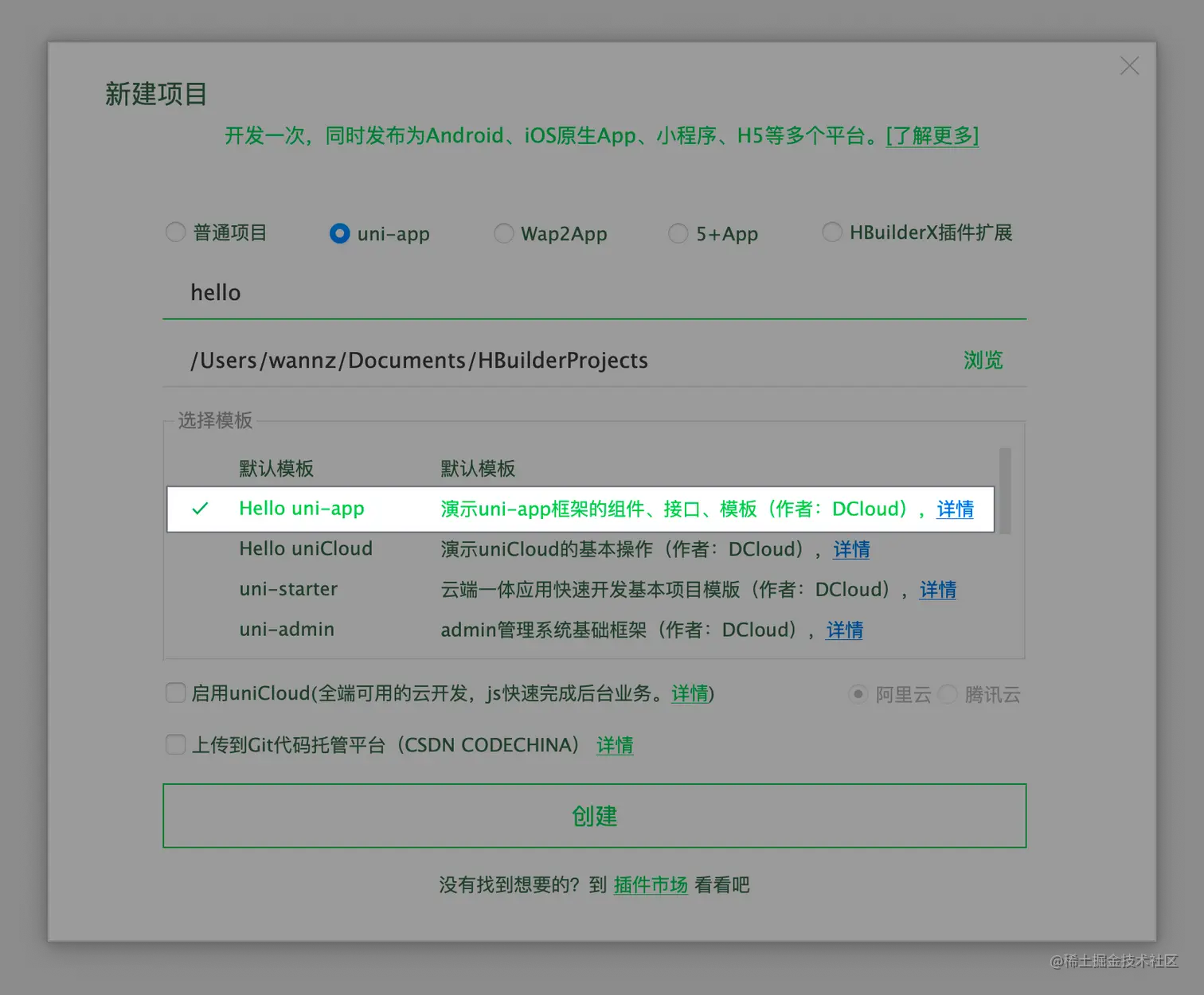The width and height of the screenshot is (1204, 995).
Task: Open 详情 for uni-admin template
Action: click(x=843, y=630)
